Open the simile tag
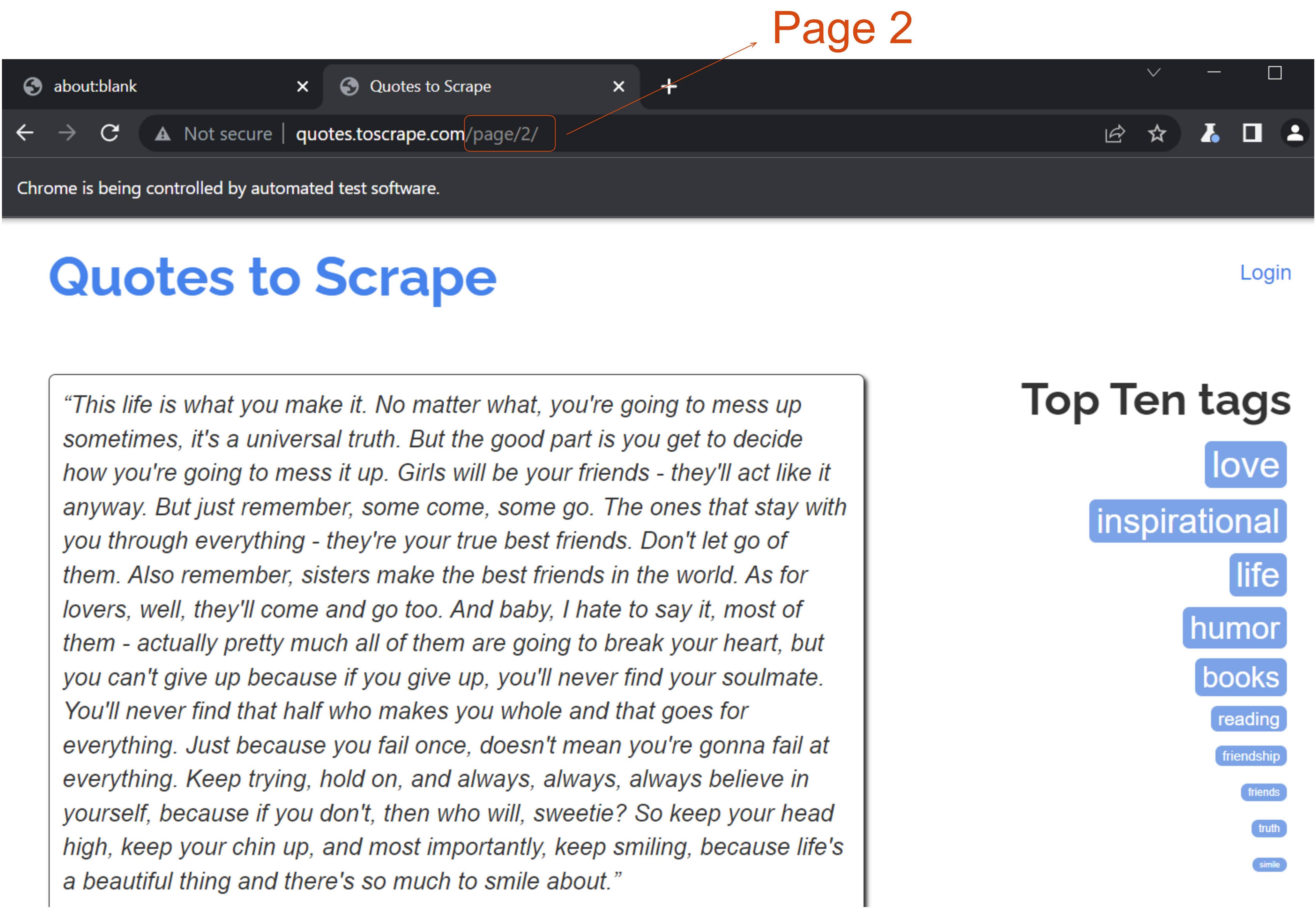Viewport: 1316px width, 909px height. [x=1269, y=865]
